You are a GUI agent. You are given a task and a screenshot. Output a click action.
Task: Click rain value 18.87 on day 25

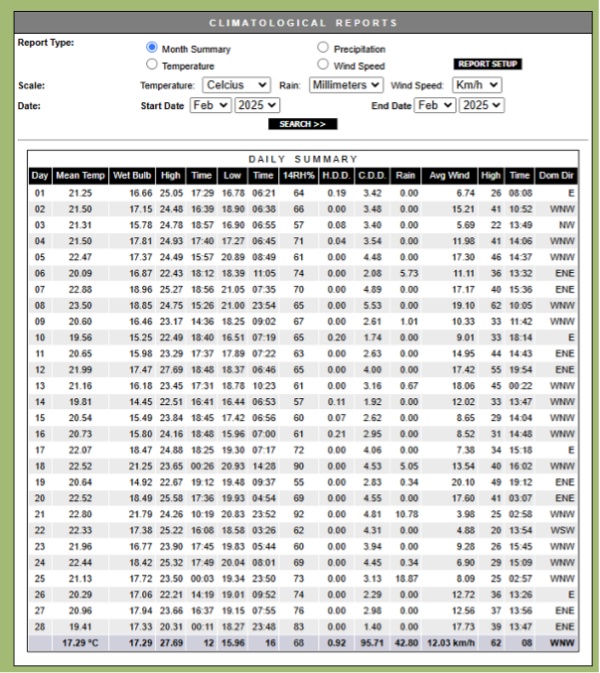coord(406,579)
